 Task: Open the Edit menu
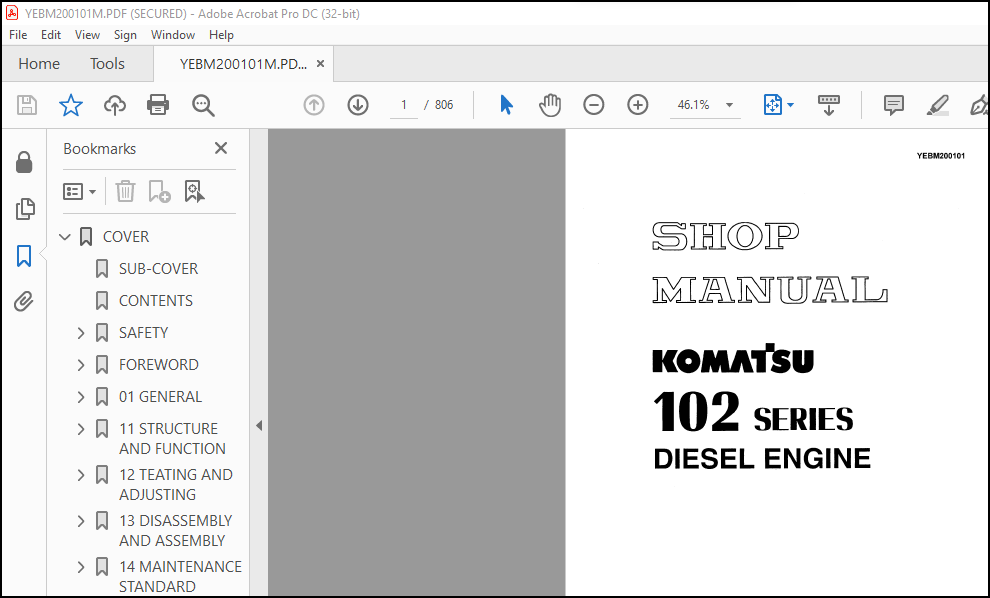pos(51,35)
